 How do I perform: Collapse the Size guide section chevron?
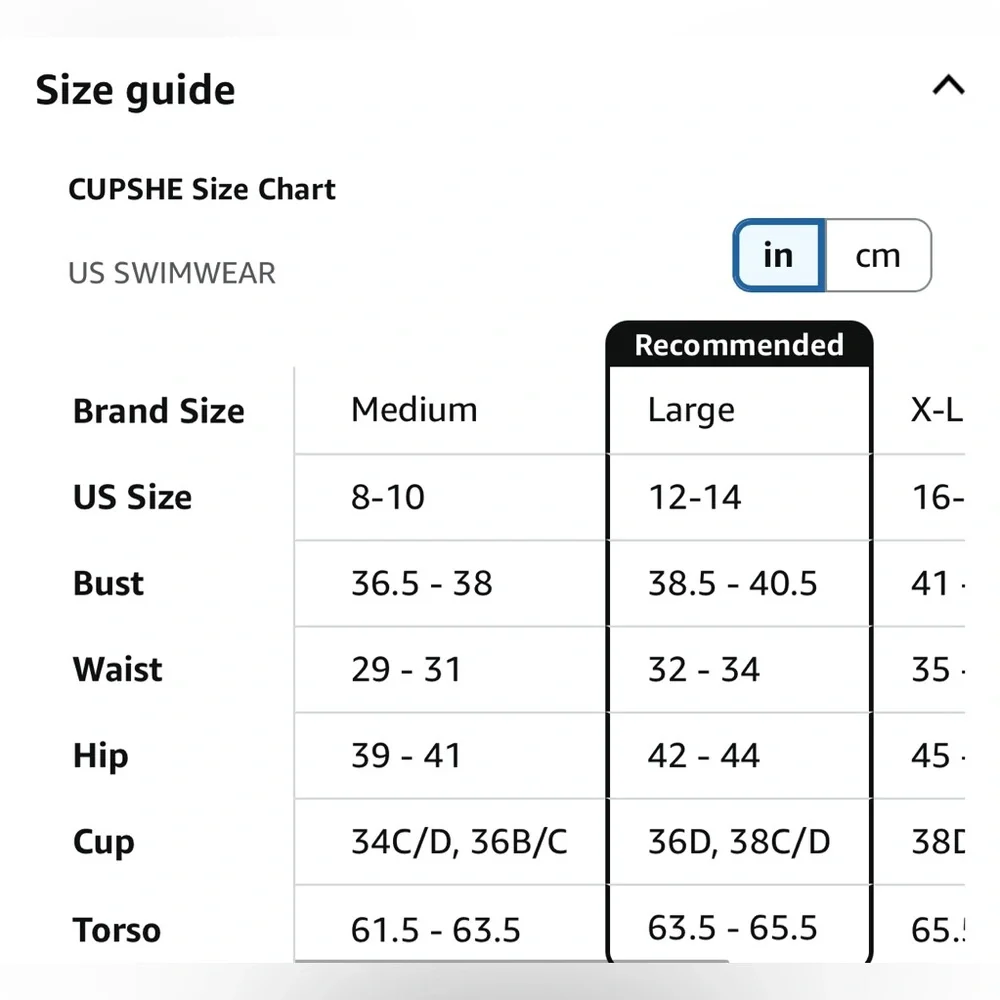tap(948, 85)
